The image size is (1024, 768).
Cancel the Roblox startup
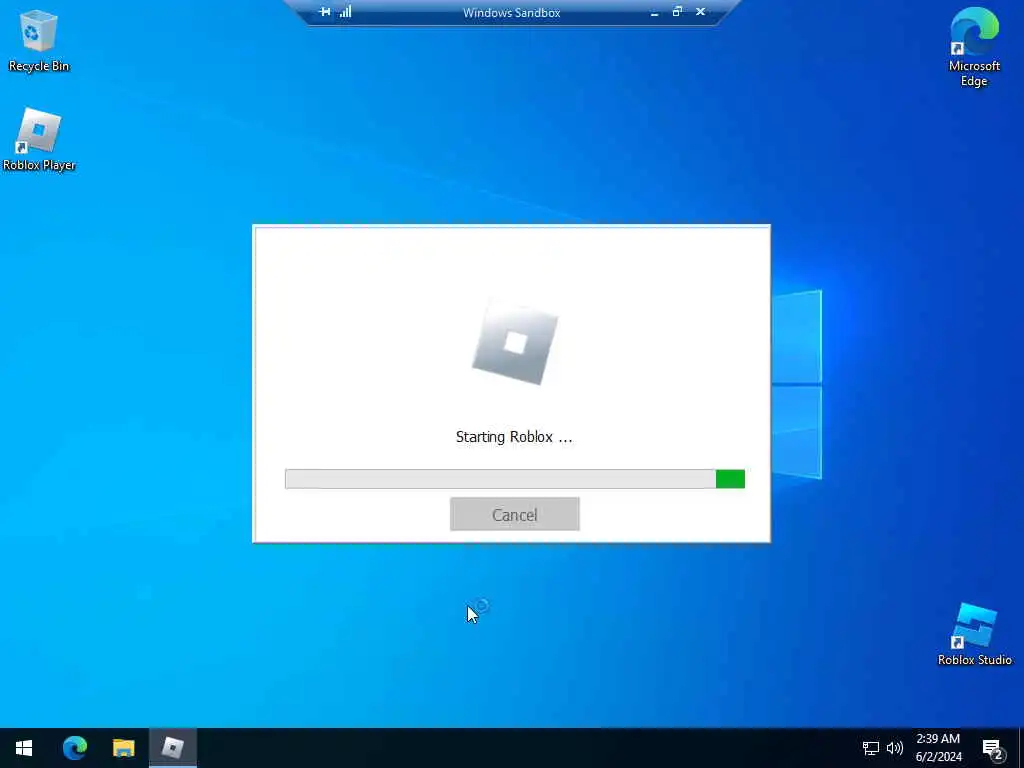tap(515, 514)
